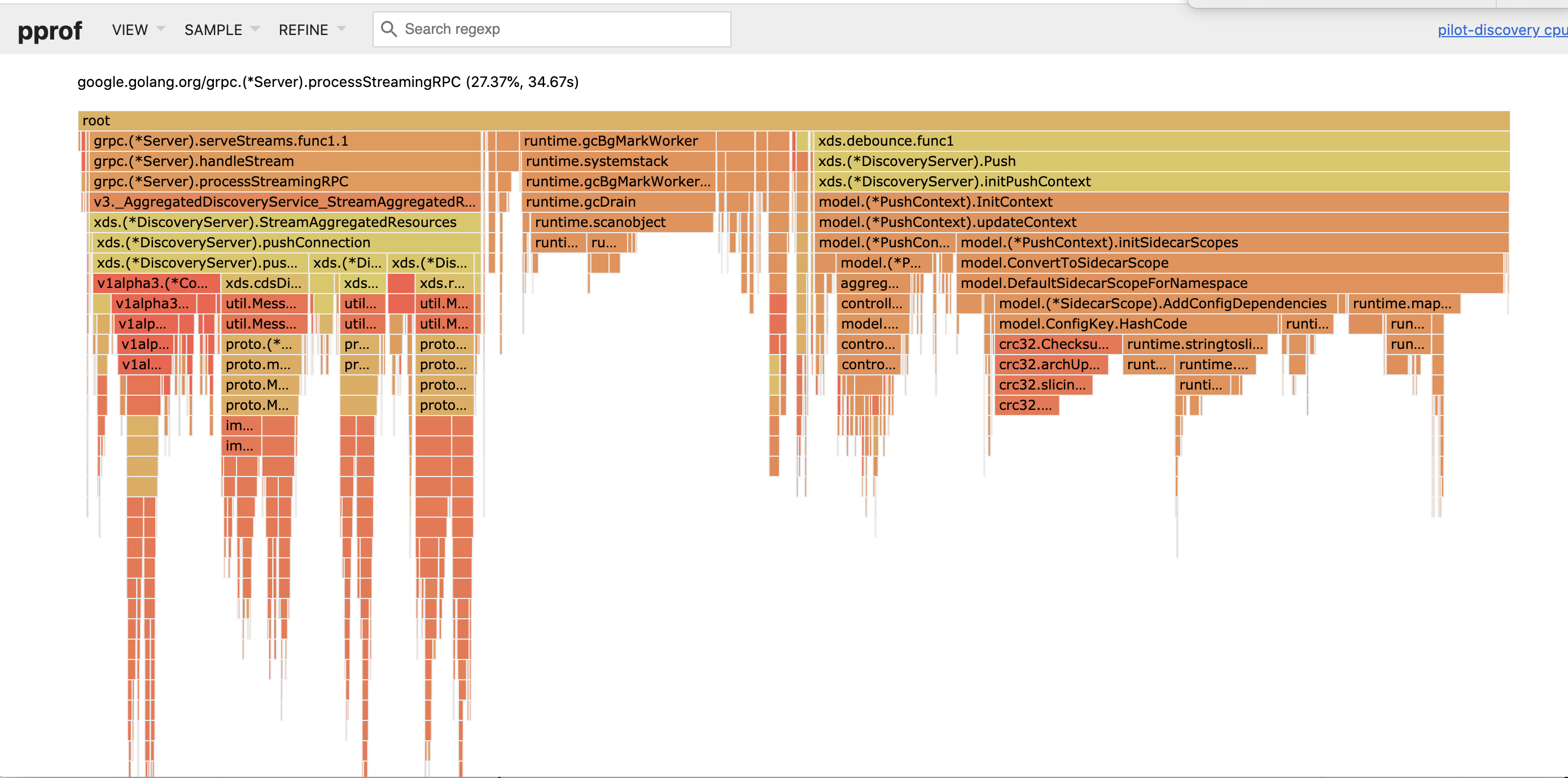Image resolution: width=1568 pixels, height=778 pixels.
Task: Select the model.ConvertToSidecarScope frame
Action: 1228,263
